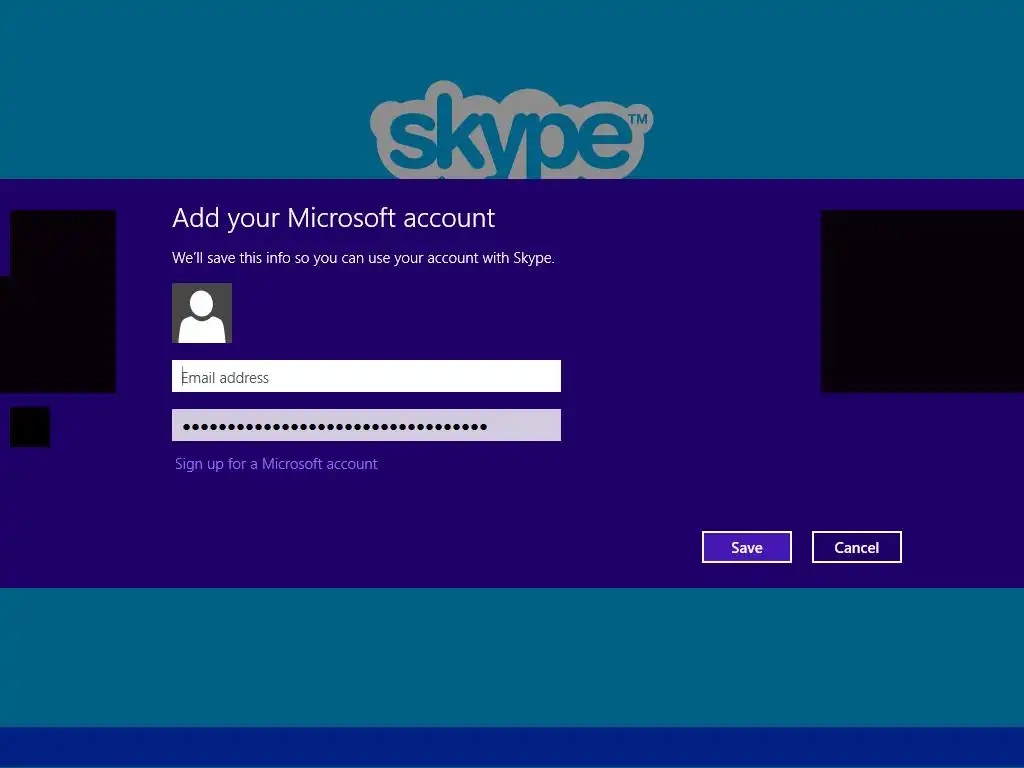
Task: Click the Add your Microsoft account heading
Action: [x=333, y=218]
